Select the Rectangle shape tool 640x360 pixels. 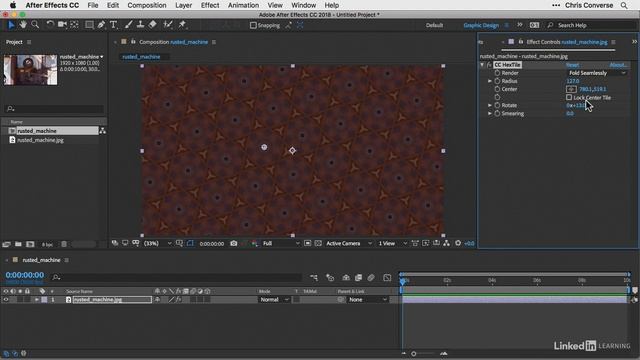[89, 25]
